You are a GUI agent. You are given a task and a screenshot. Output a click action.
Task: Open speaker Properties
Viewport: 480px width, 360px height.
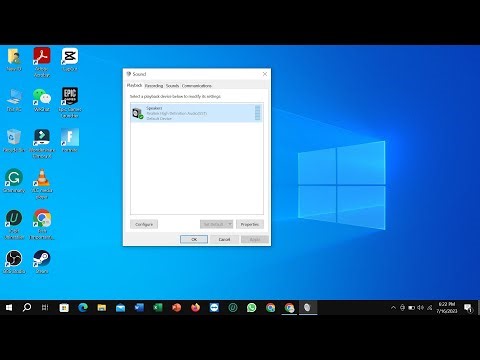[250, 224]
